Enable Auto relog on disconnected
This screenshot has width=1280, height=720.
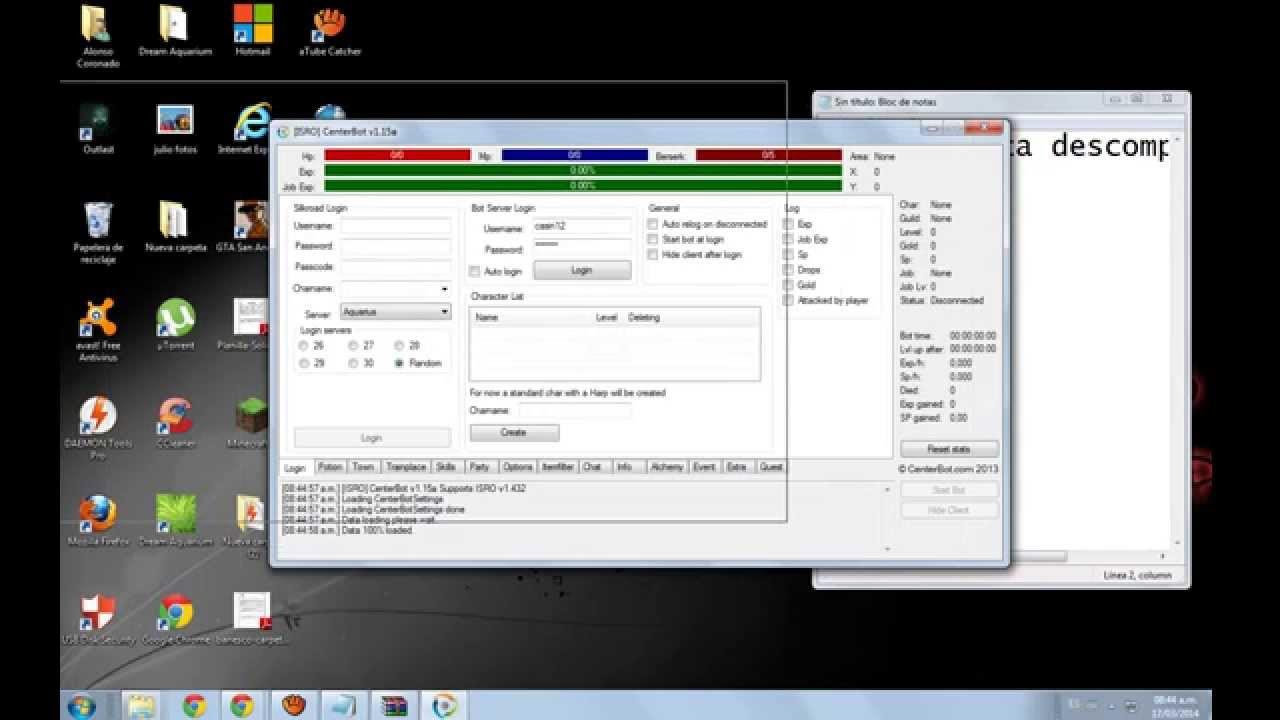point(653,225)
